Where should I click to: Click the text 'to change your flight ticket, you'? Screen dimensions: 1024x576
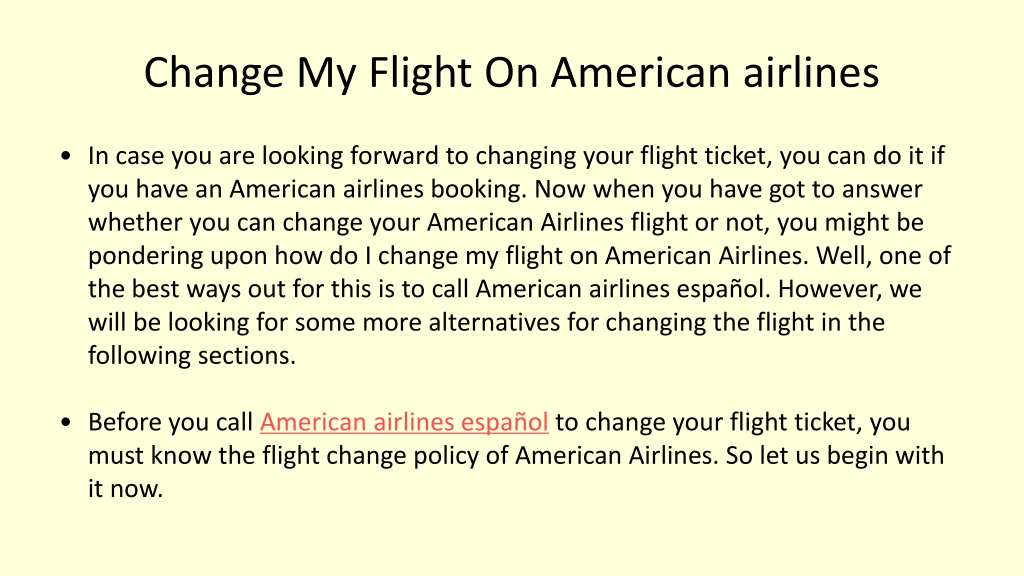(x=733, y=423)
